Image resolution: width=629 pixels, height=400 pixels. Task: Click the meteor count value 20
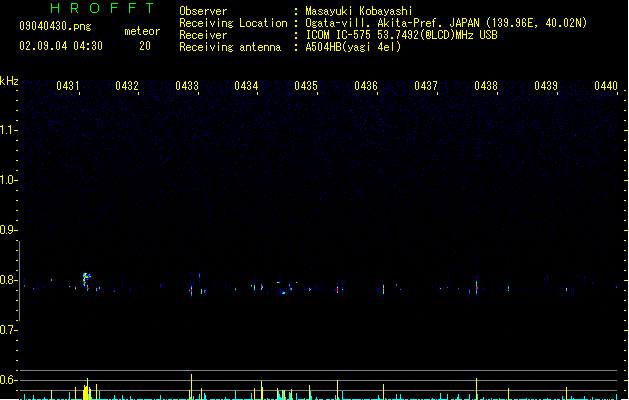click(x=145, y=46)
